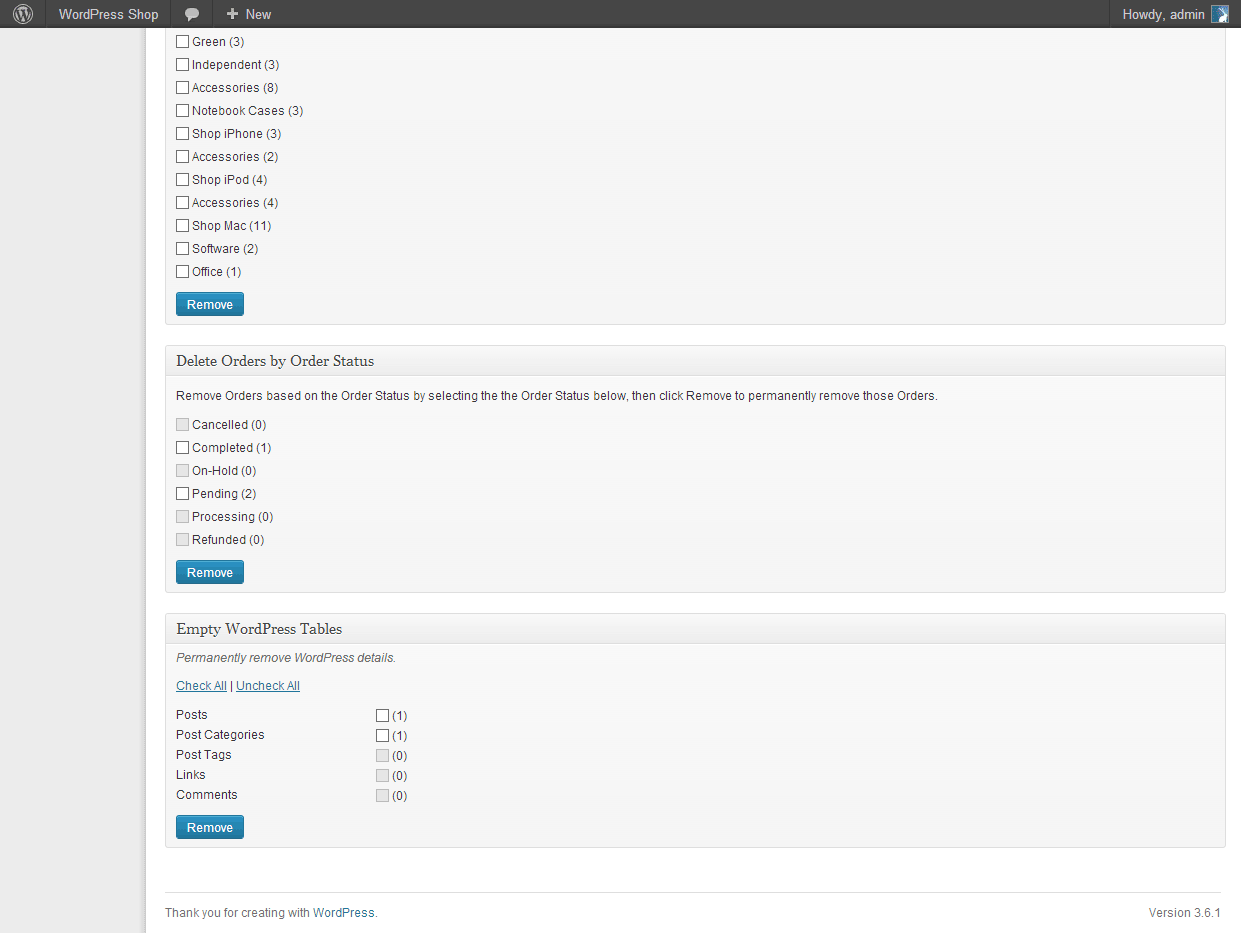Viewport: 1241px width, 933px height.
Task: Click Remove under the category list
Action: (210, 304)
